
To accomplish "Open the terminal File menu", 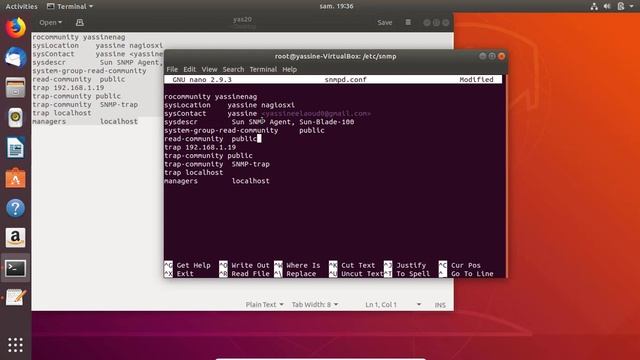I will [x=172, y=69].
